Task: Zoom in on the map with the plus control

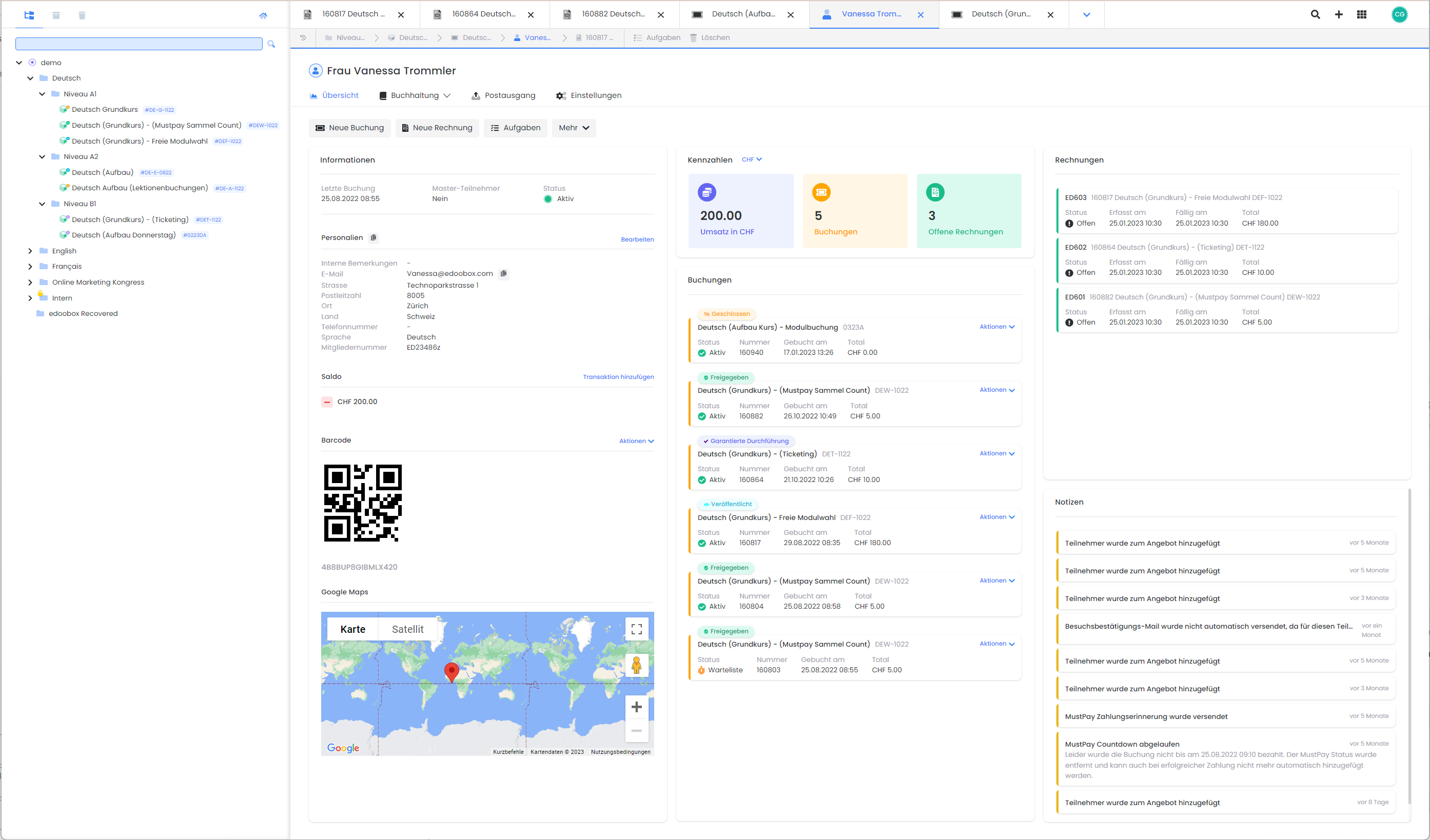Action: click(637, 707)
